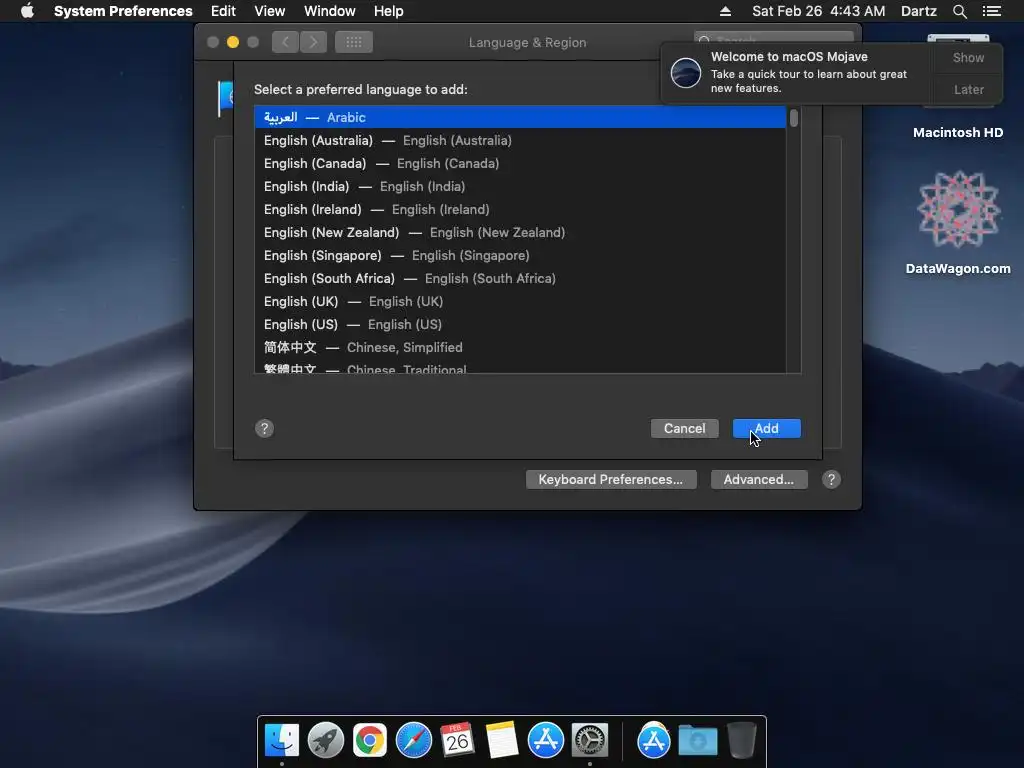This screenshot has height=768, width=1024.
Task: Open Spotlight search icon
Action: tap(959, 11)
